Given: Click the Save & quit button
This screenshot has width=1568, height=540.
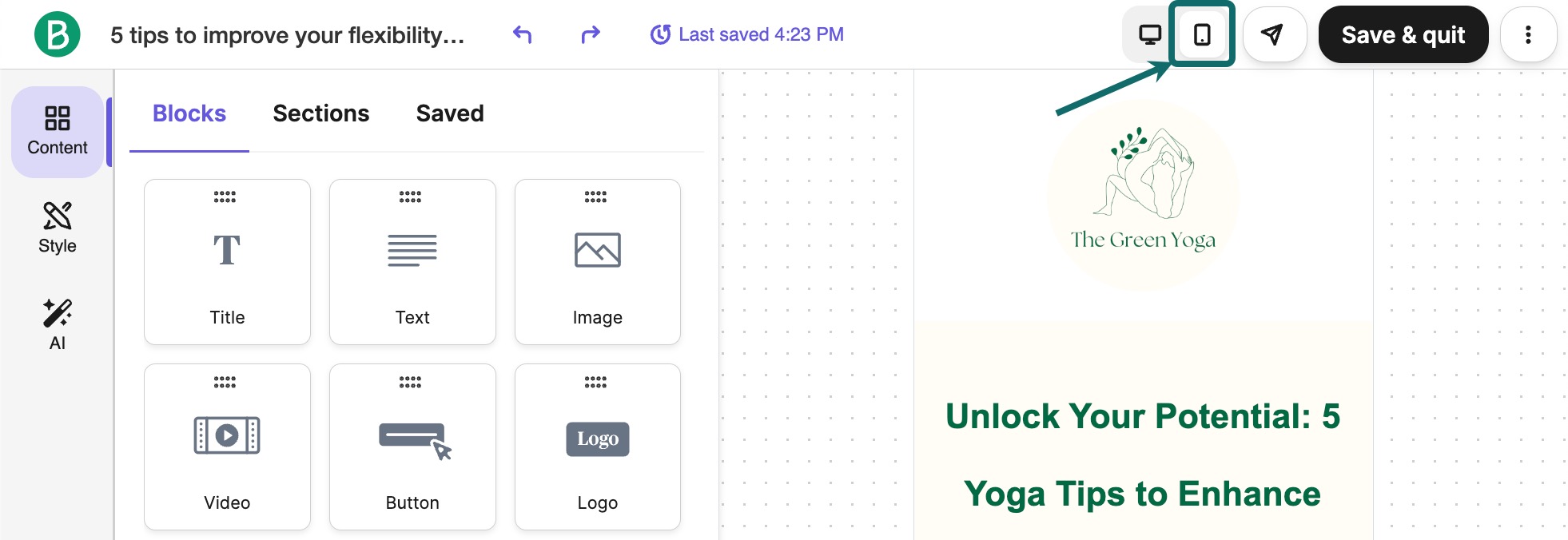Looking at the screenshot, I should [1403, 35].
